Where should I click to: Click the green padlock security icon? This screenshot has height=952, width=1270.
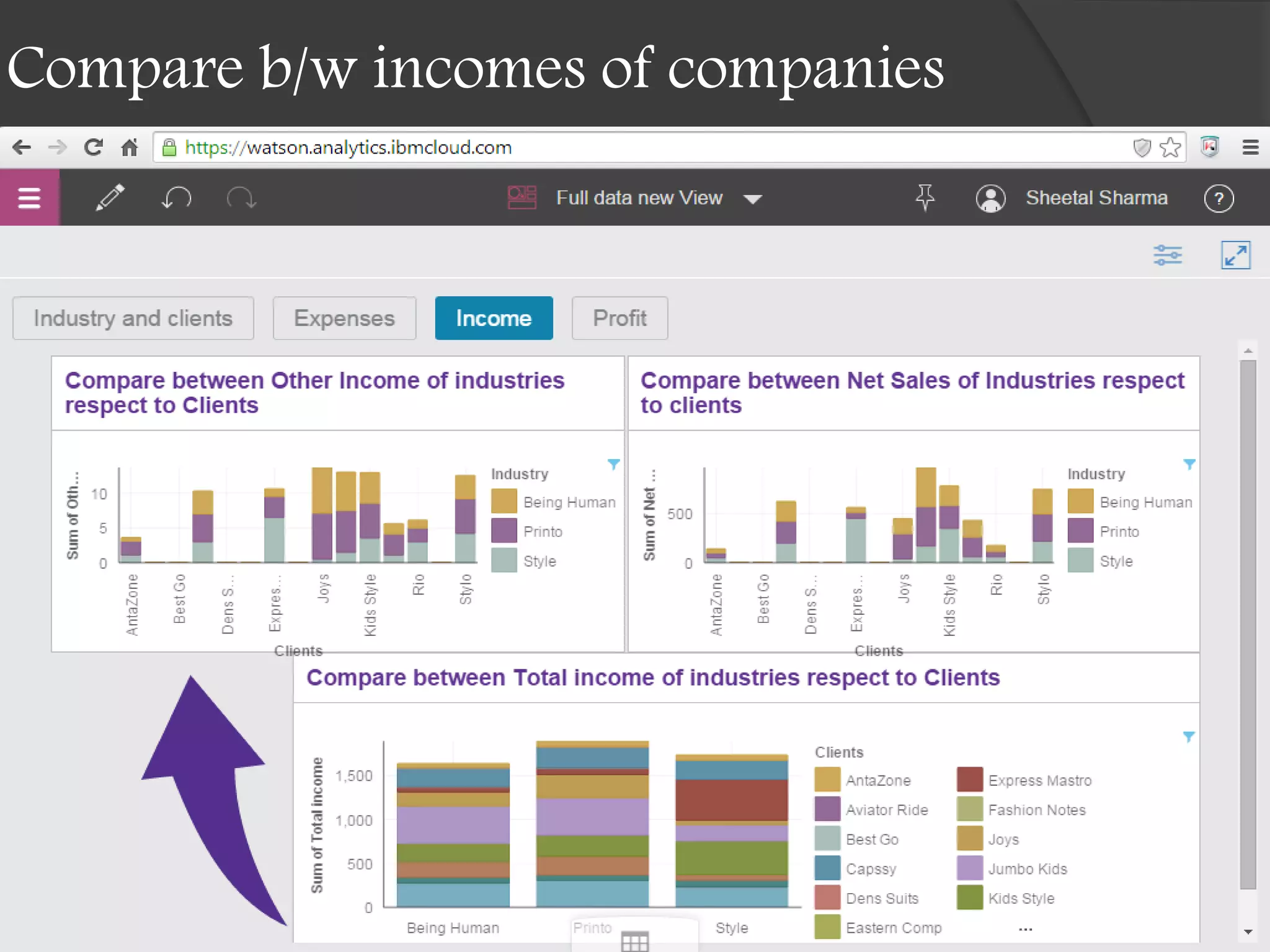tap(169, 148)
